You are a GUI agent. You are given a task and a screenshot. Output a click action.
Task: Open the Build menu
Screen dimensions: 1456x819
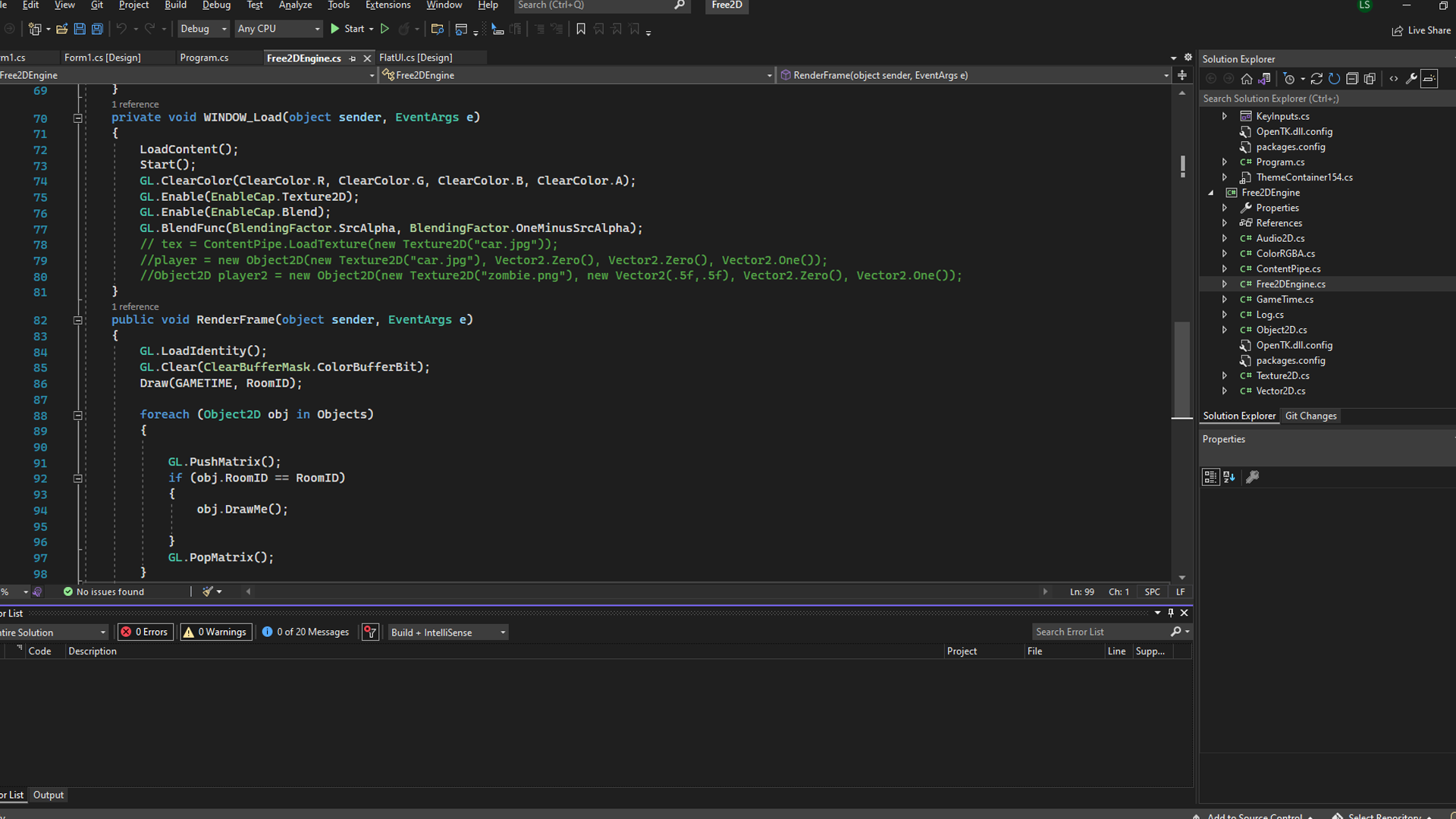[x=175, y=5]
